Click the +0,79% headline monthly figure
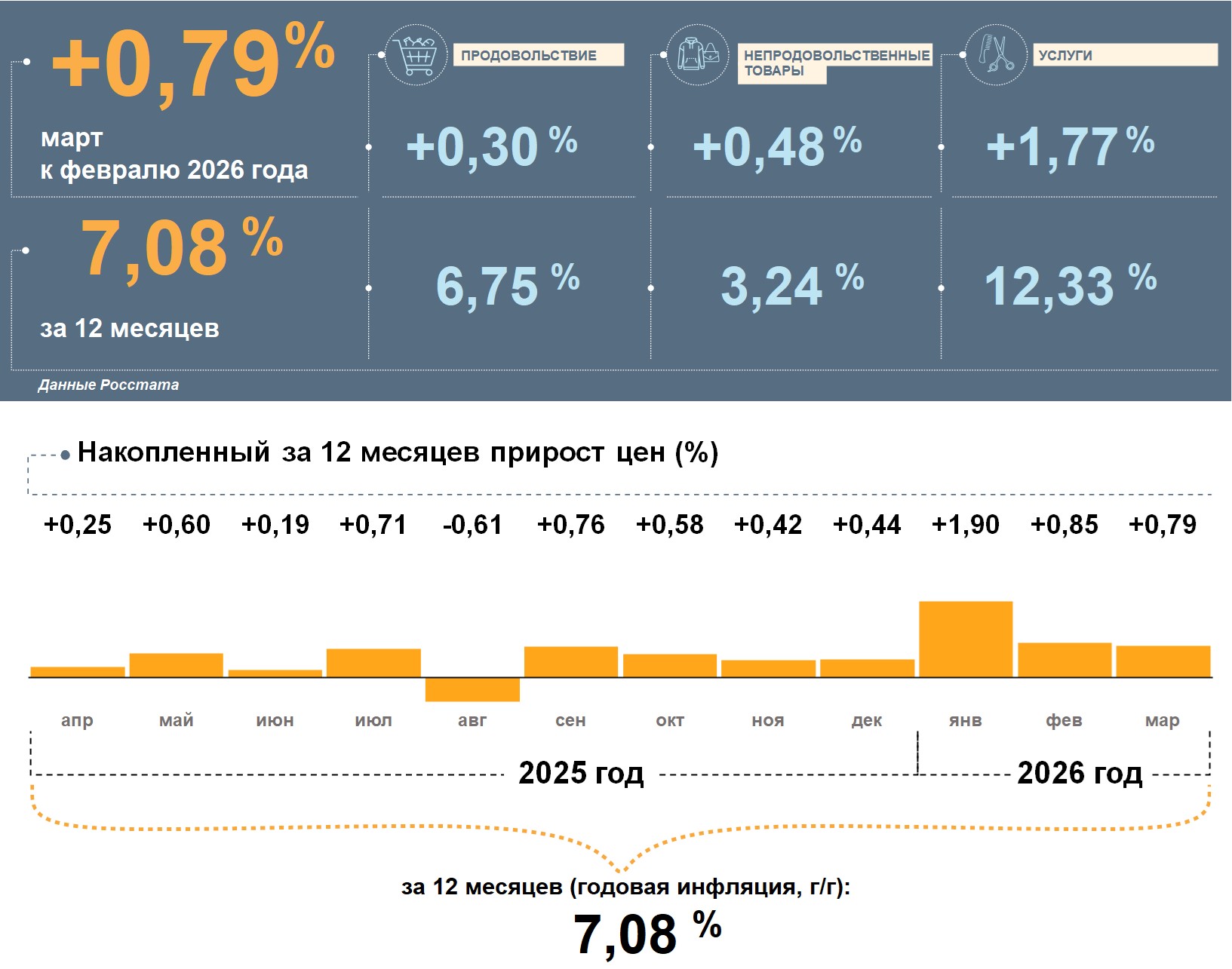1232x969 pixels. point(192,64)
